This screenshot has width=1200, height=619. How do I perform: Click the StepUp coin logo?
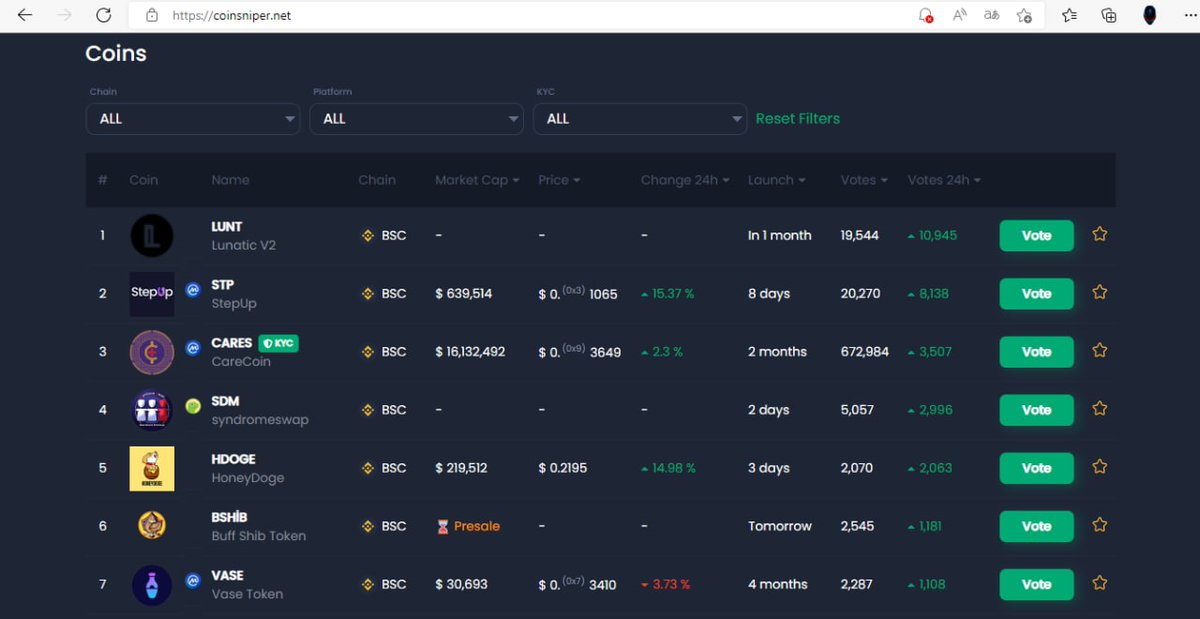pos(152,294)
